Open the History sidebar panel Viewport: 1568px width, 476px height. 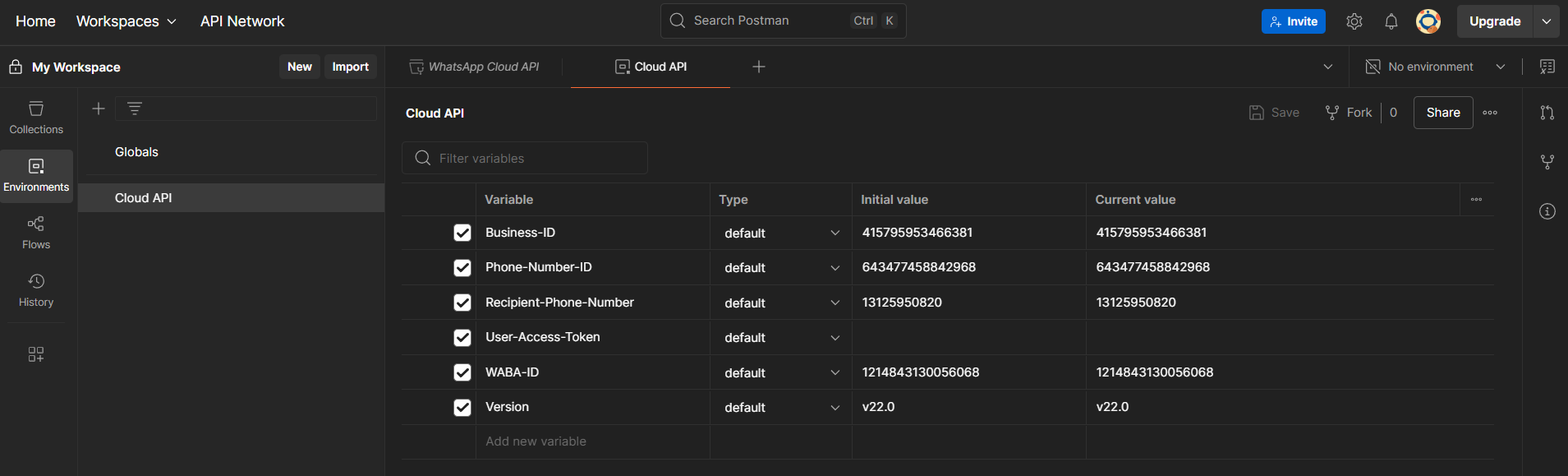click(36, 290)
